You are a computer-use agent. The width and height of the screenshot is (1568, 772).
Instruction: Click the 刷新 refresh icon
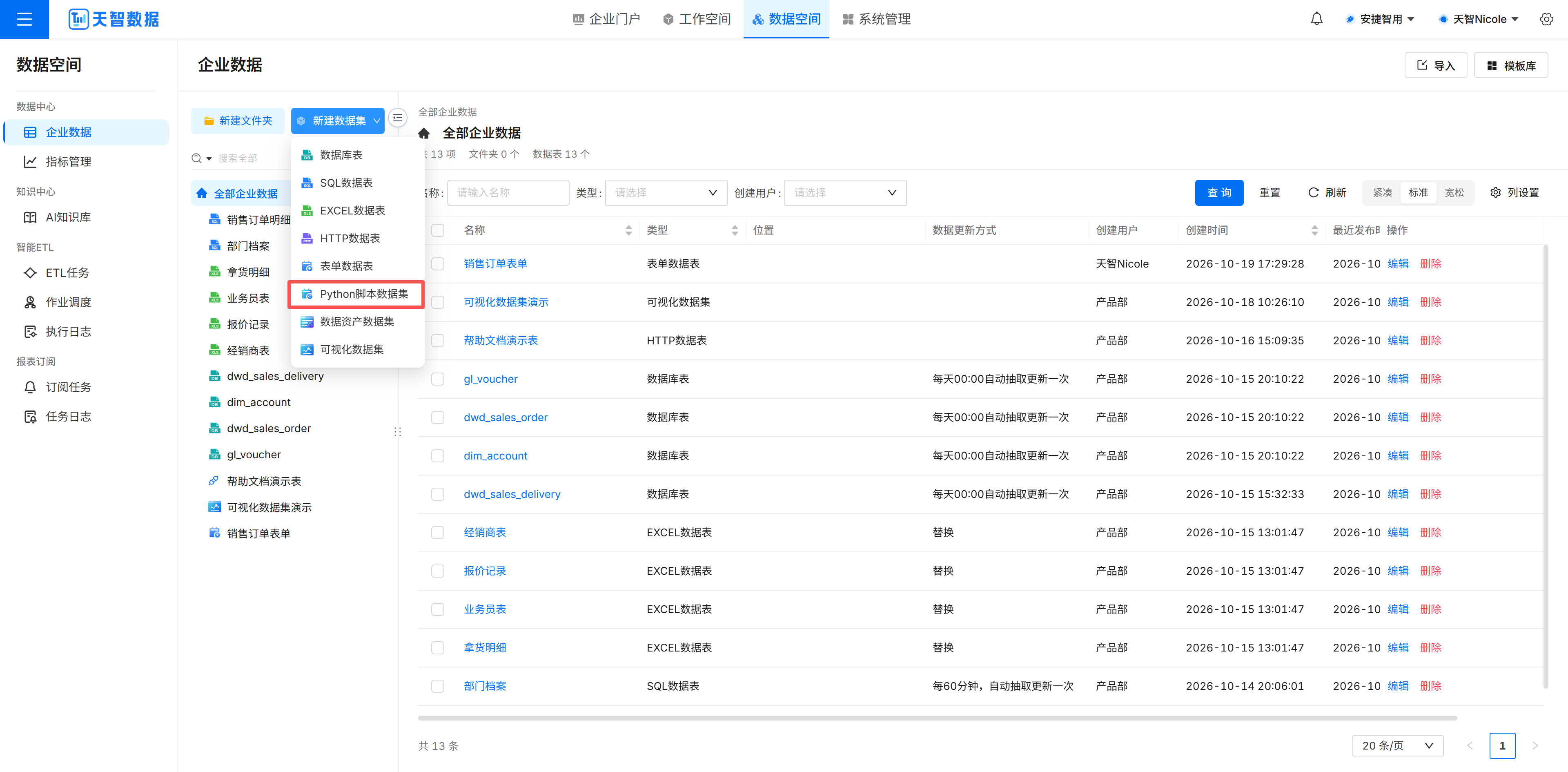click(x=1313, y=192)
